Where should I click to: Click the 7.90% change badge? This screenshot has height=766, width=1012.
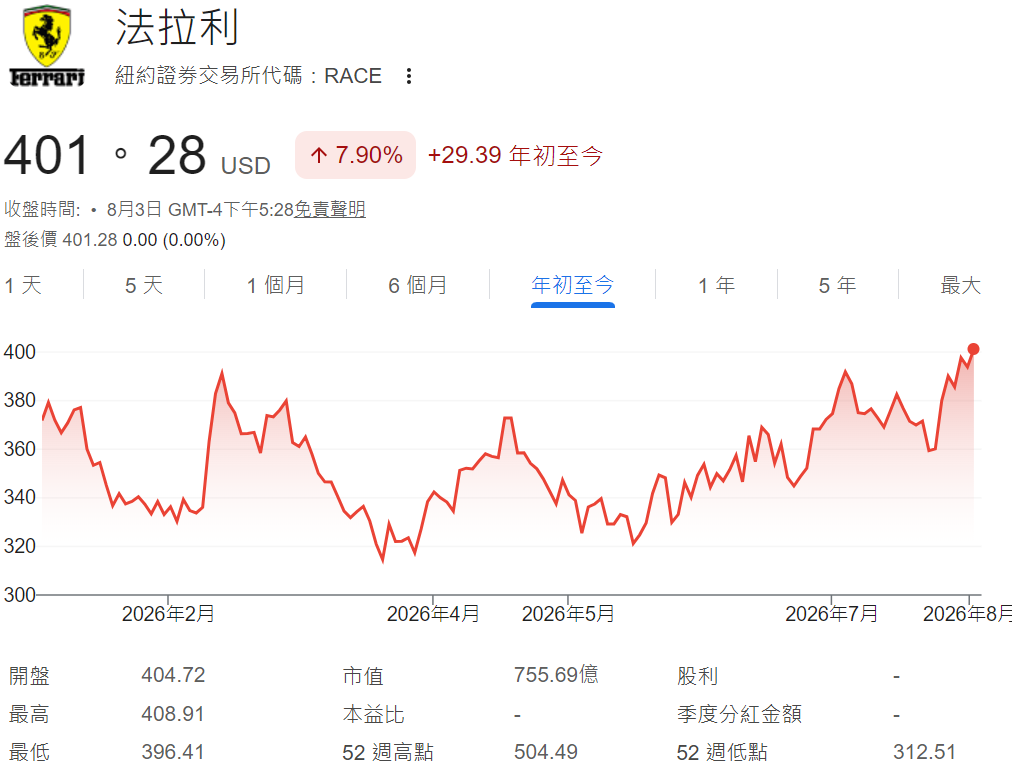pyautogui.click(x=356, y=155)
